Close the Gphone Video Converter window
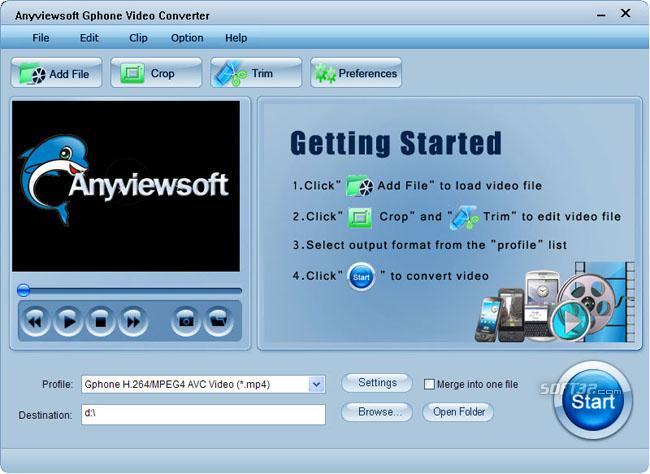Image resolution: width=650 pixels, height=474 pixels. click(625, 13)
